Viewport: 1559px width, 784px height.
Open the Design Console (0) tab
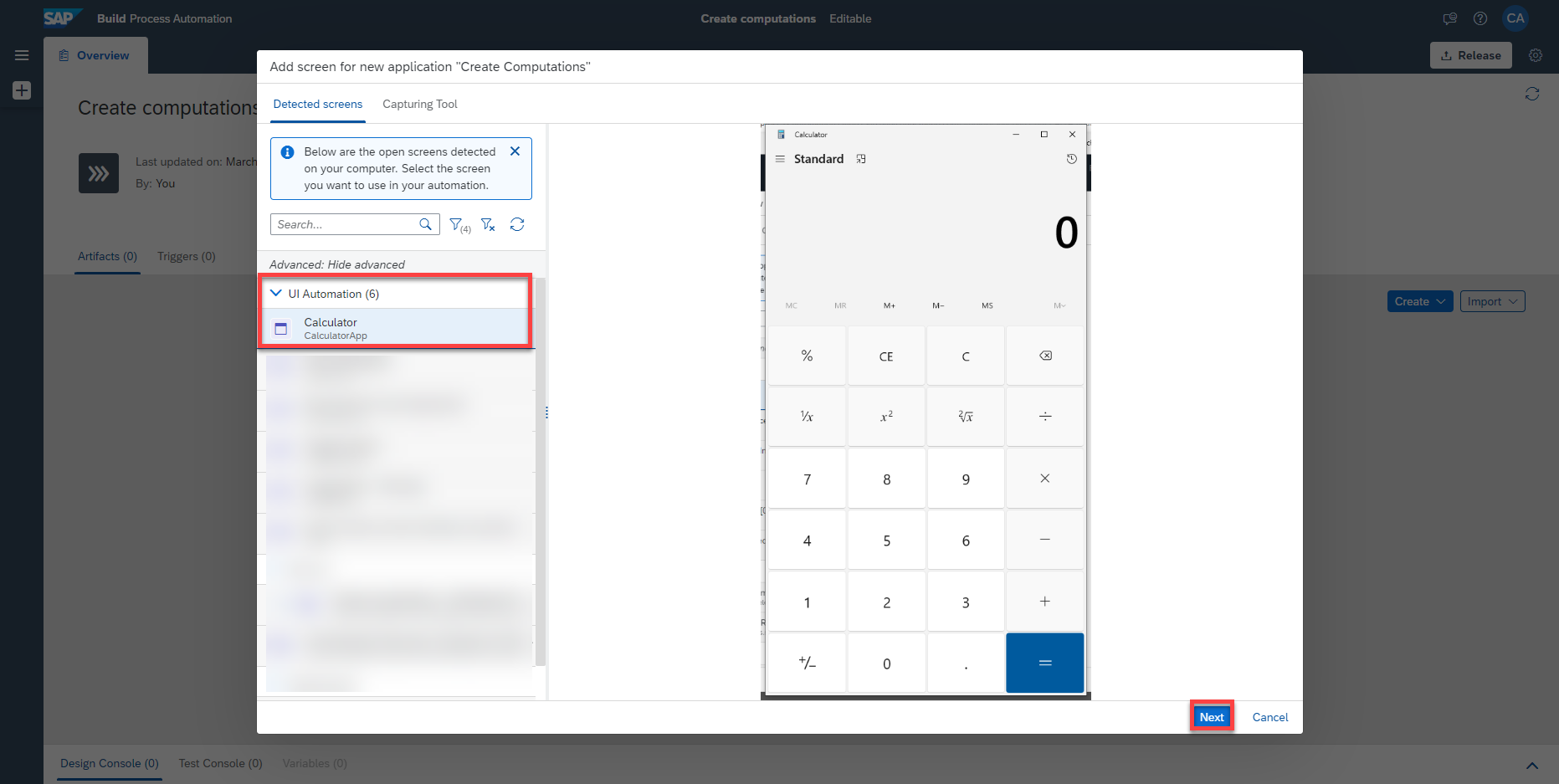(x=110, y=763)
